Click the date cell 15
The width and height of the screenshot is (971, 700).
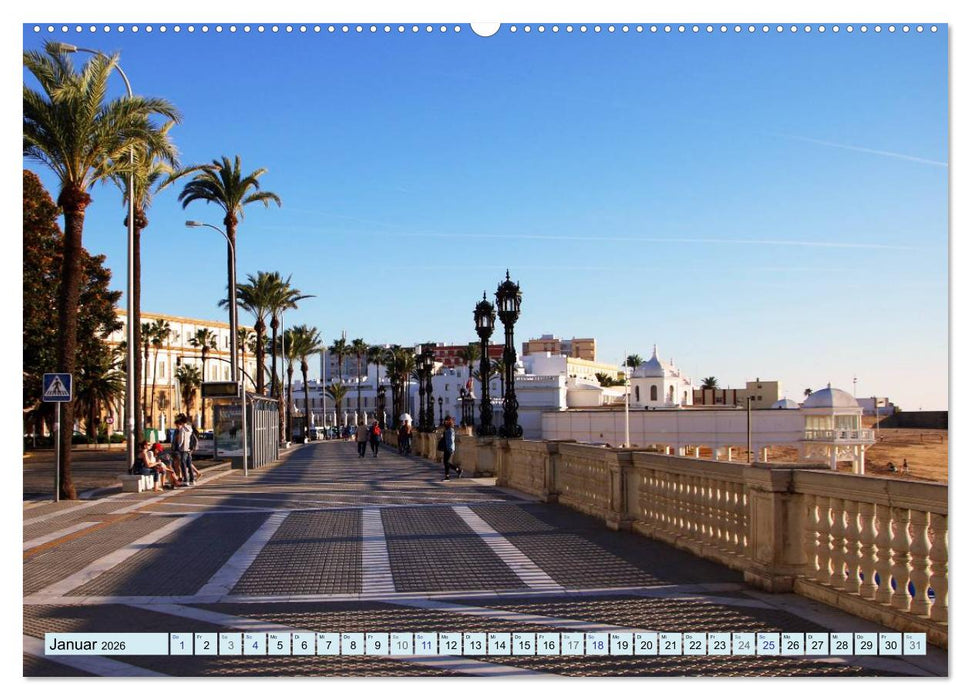[523, 646]
